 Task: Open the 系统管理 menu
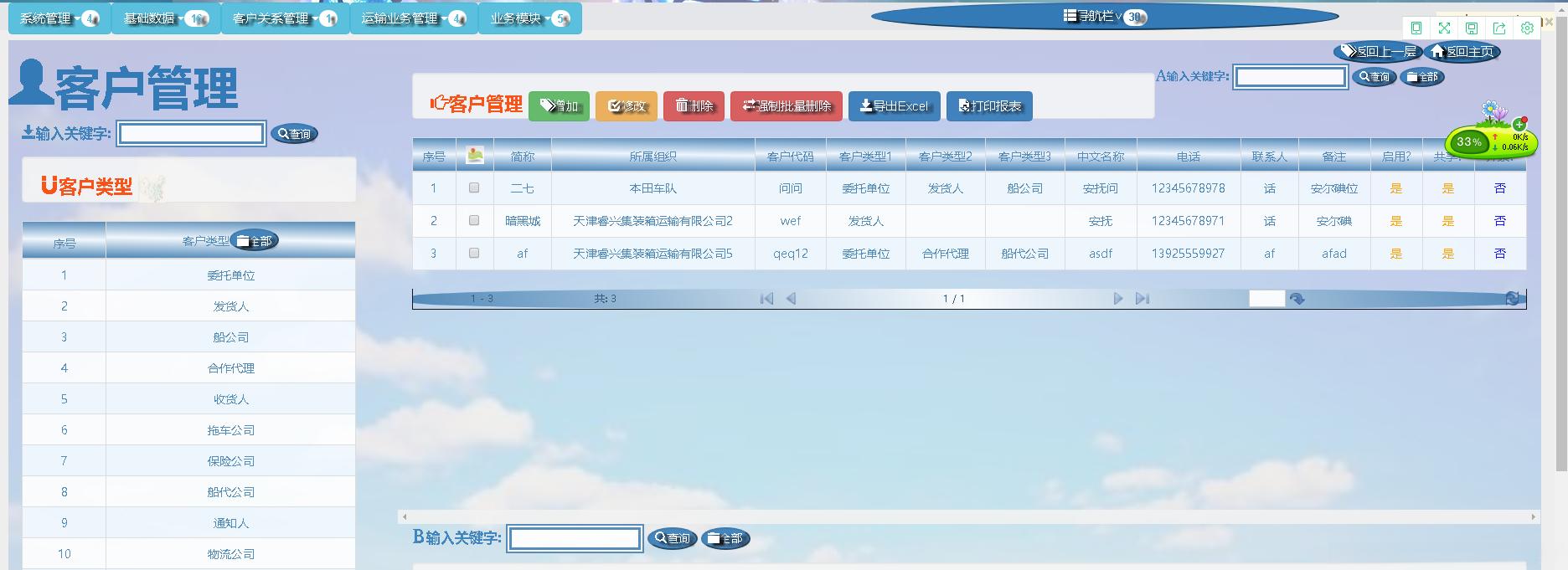pyautogui.click(x=59, y=18)
